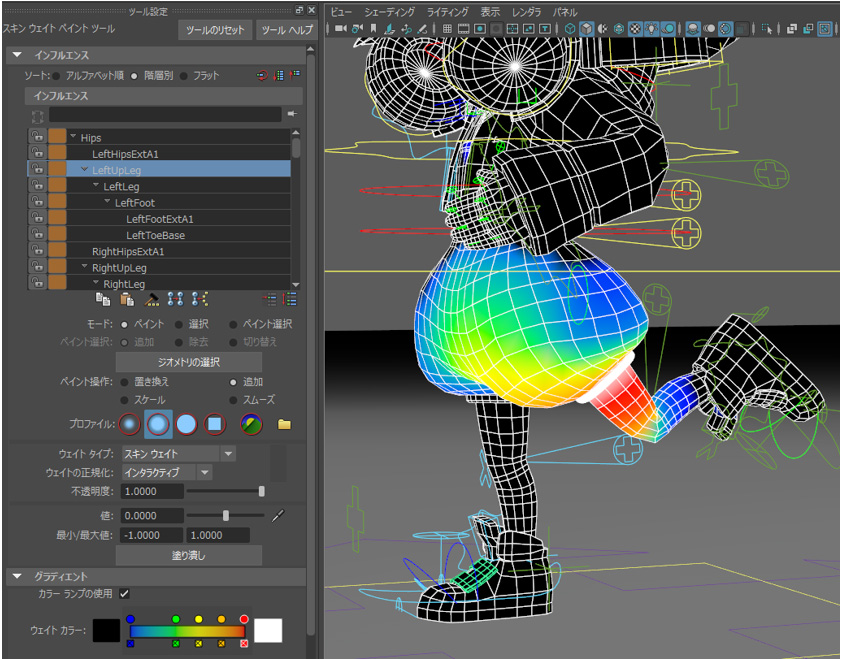Click the influence search input field

tap(165, 114)
